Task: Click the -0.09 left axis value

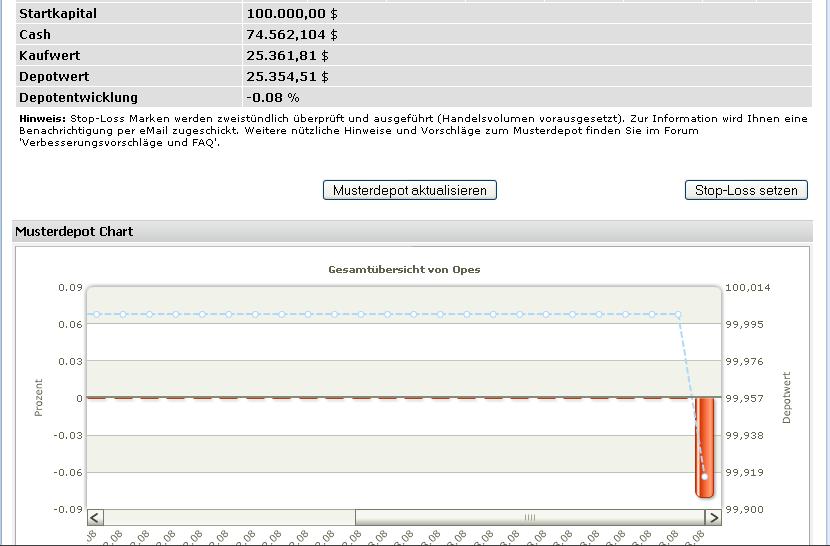Action: 68,509
